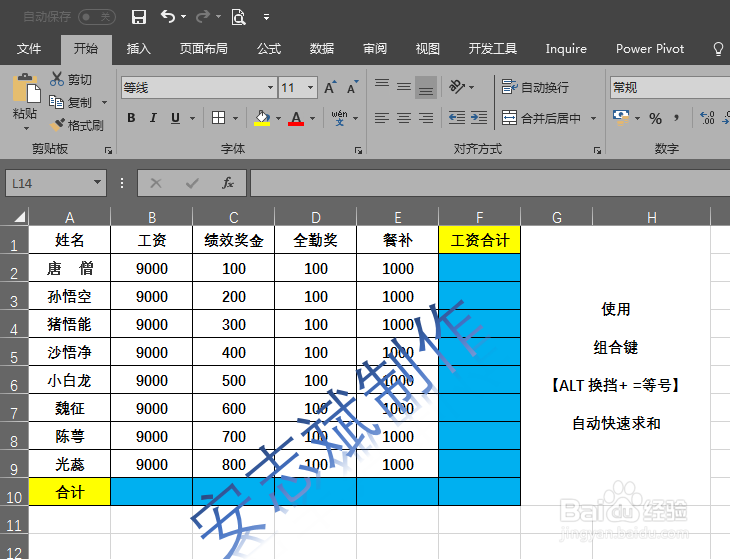Screen dimensions: 730x559
Task: Apply red font color
Action: (x=296, y=118)
